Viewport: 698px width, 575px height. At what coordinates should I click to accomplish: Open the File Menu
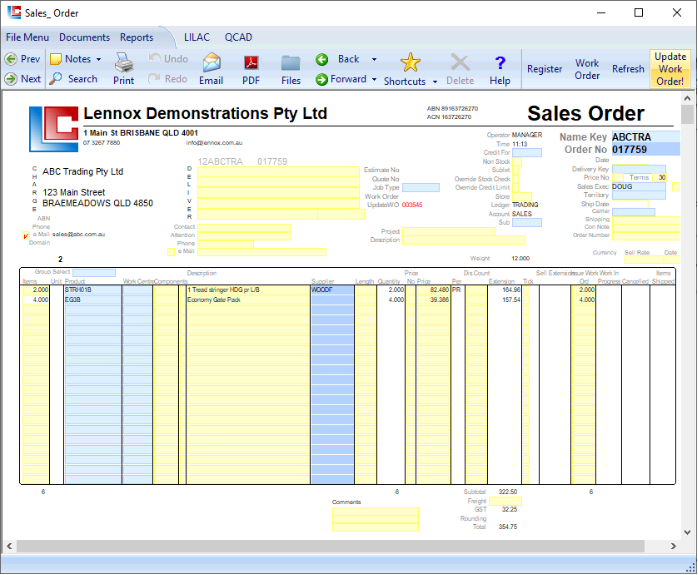click(x=27, y=37)
